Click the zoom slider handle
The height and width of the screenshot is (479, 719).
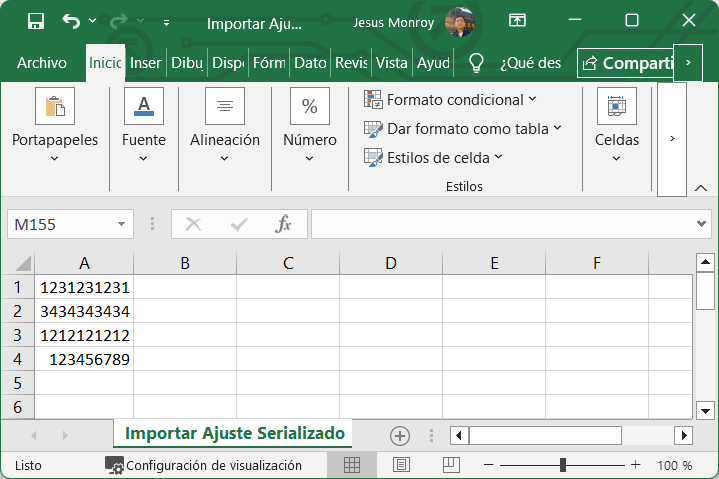pos(563,465)
